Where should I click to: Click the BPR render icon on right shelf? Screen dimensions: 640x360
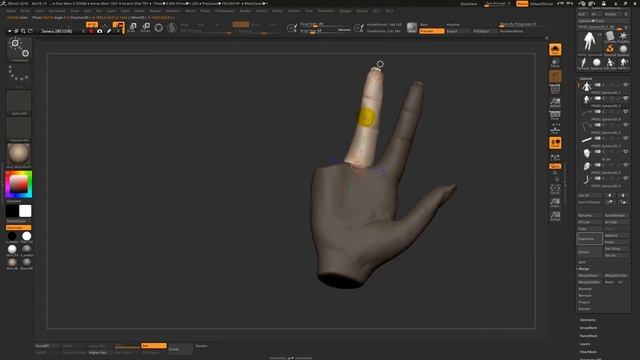pos(555,50)
